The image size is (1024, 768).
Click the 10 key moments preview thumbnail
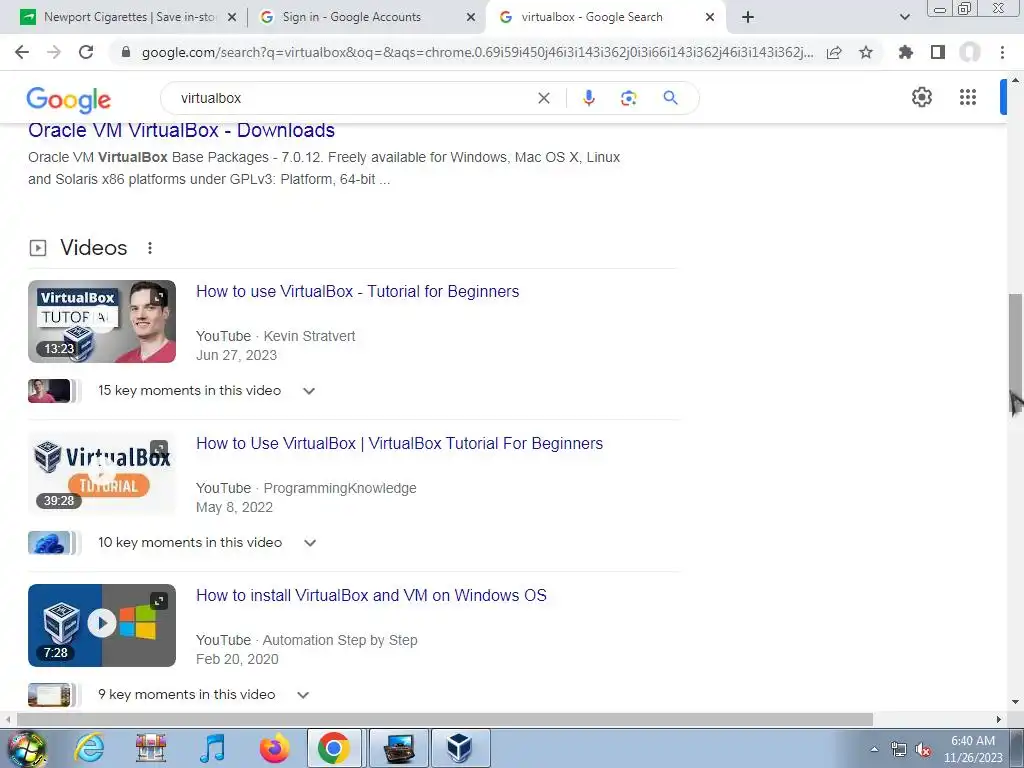click(x=50, y=543)
